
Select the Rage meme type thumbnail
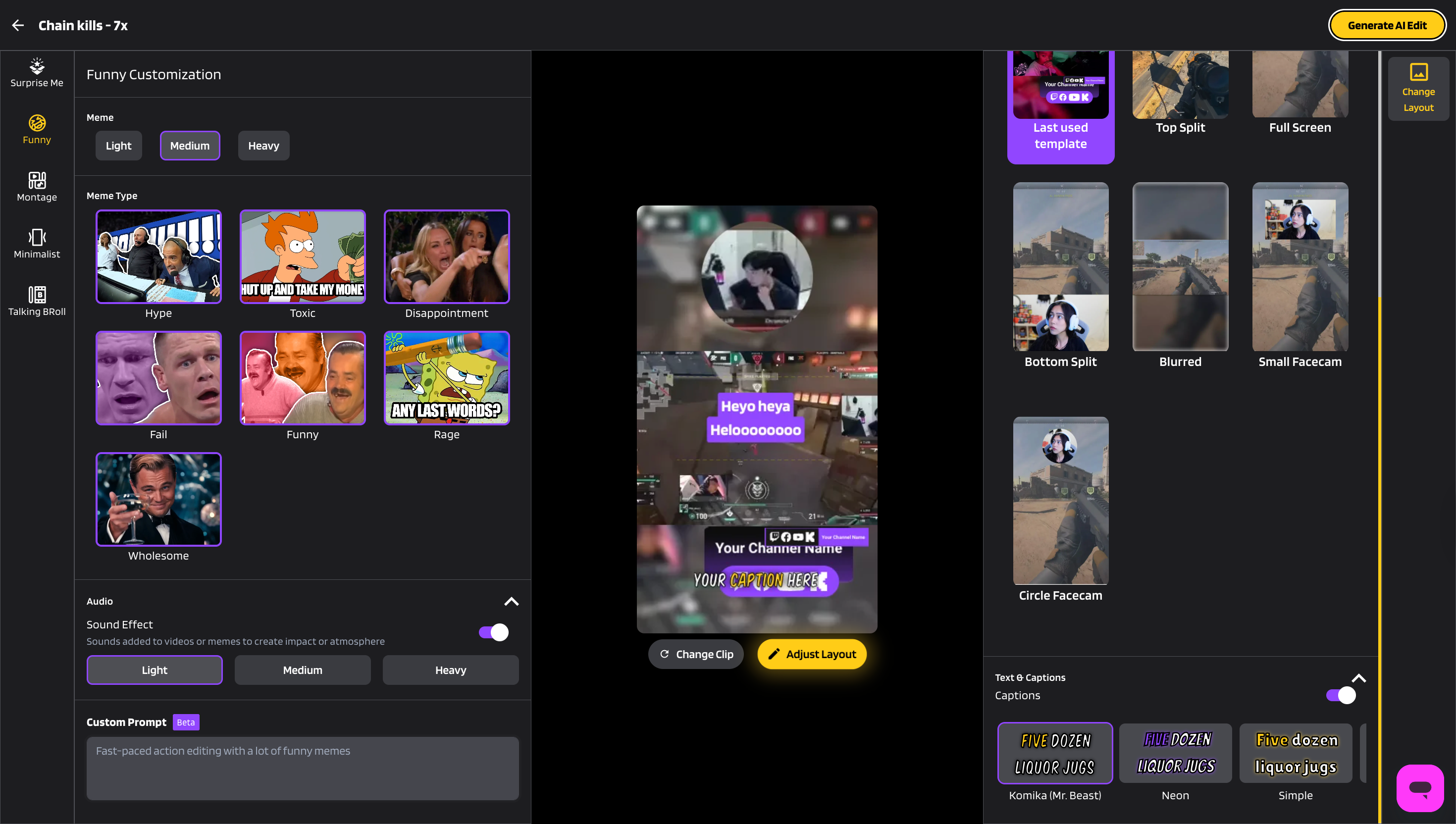tap(447, 378)
